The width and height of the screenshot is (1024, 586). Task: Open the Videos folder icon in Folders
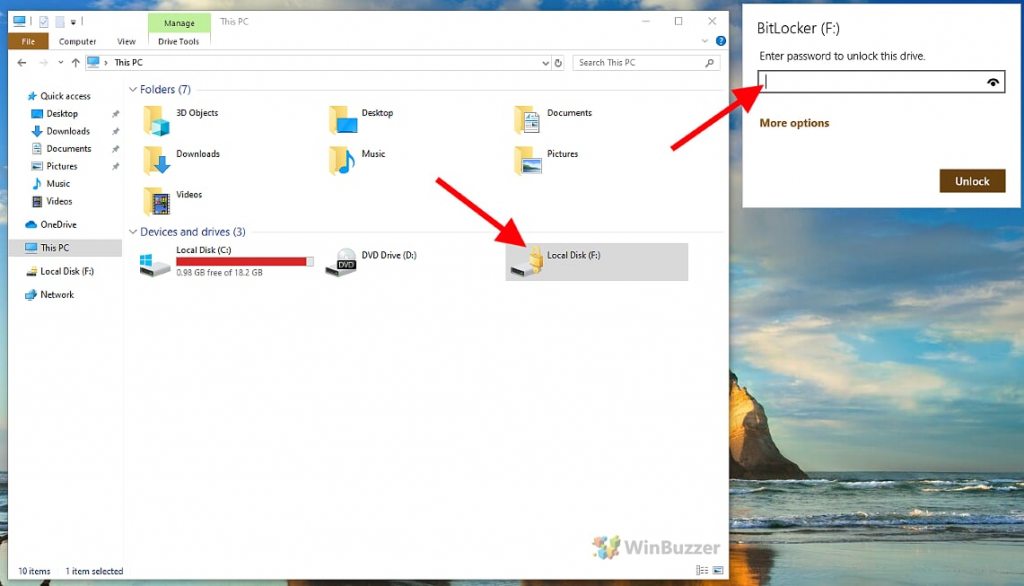pyautogui.click(x=156, y=201)
